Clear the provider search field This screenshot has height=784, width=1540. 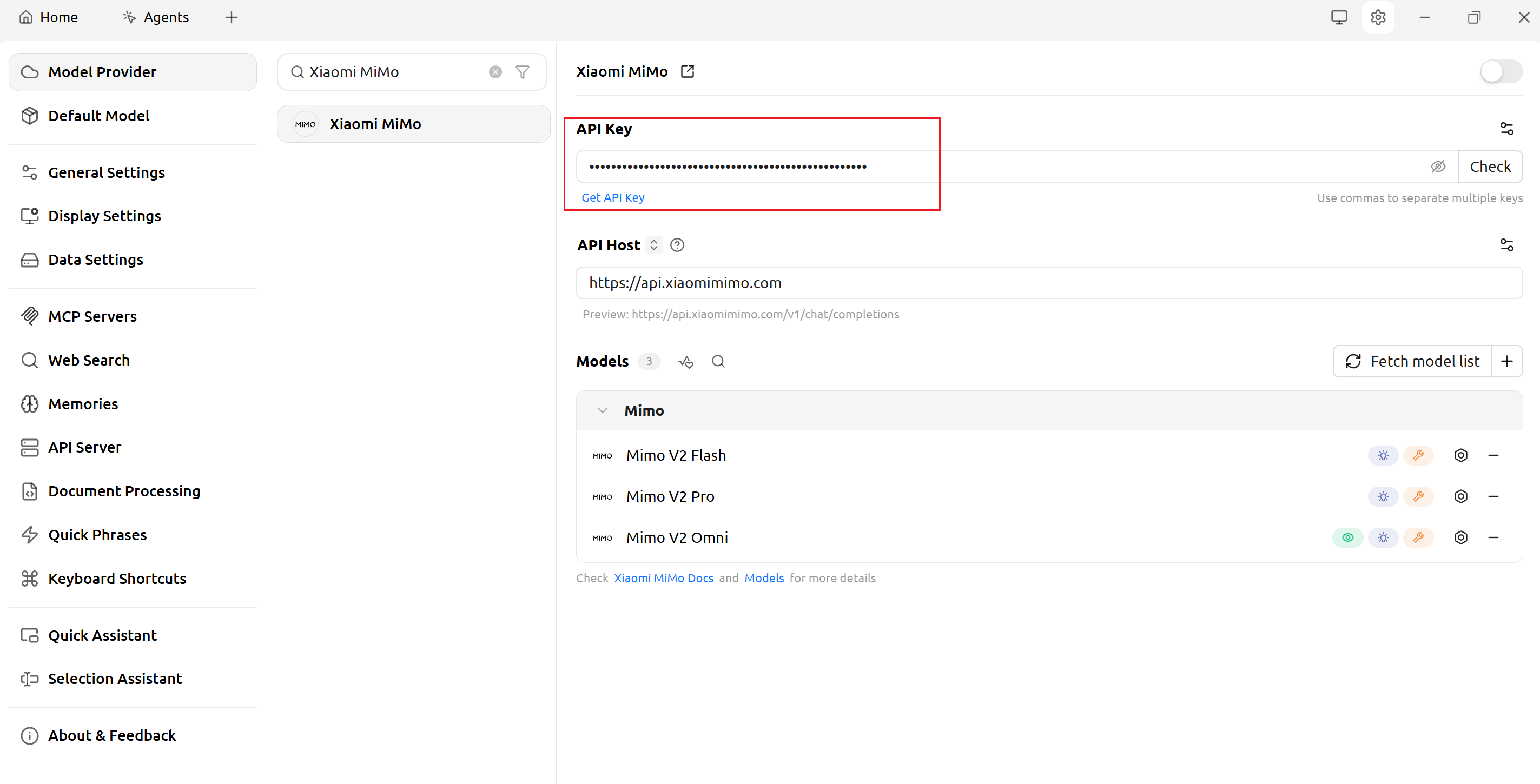click(495, 72)
